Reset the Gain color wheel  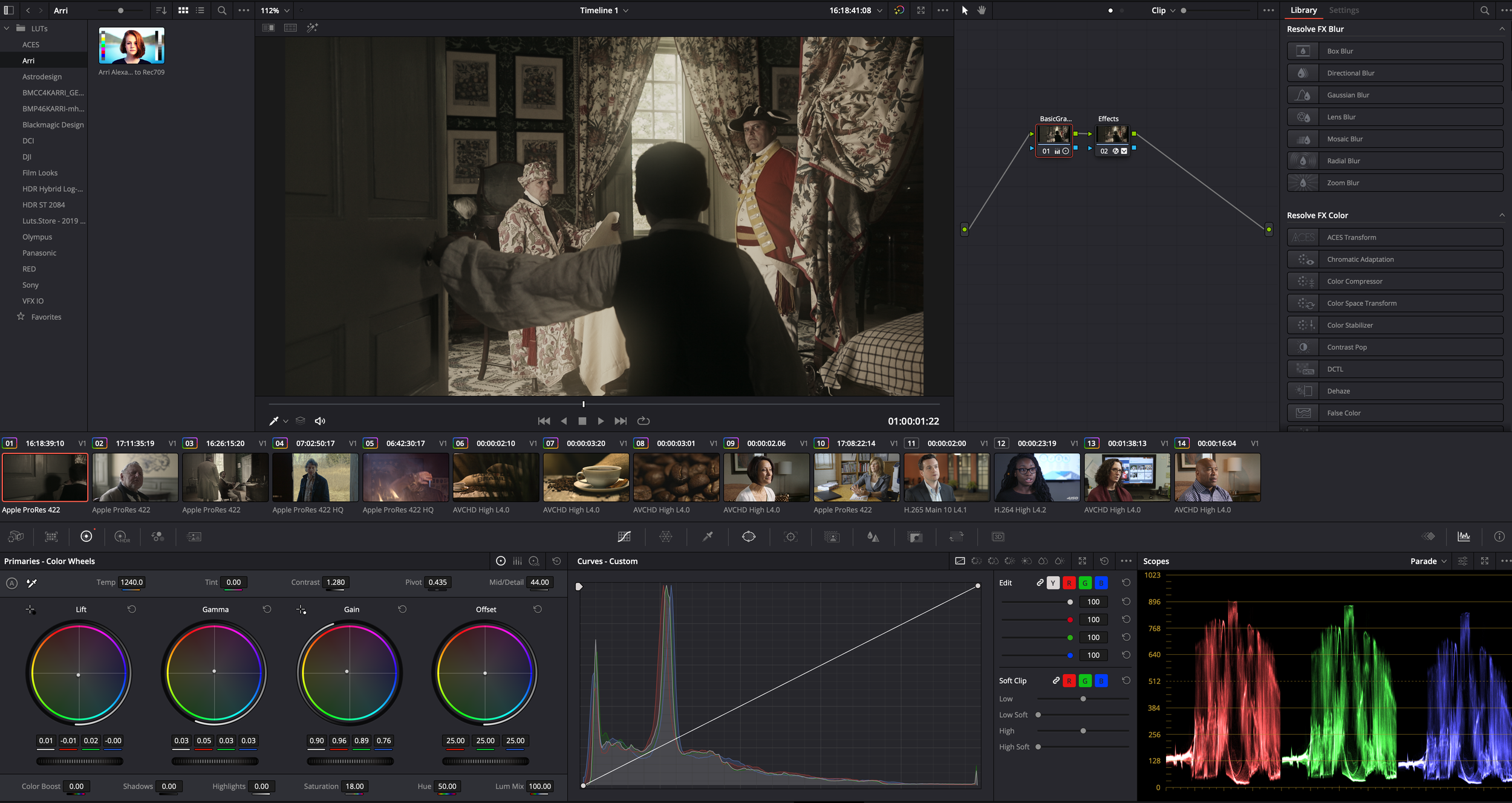(402, 609)
